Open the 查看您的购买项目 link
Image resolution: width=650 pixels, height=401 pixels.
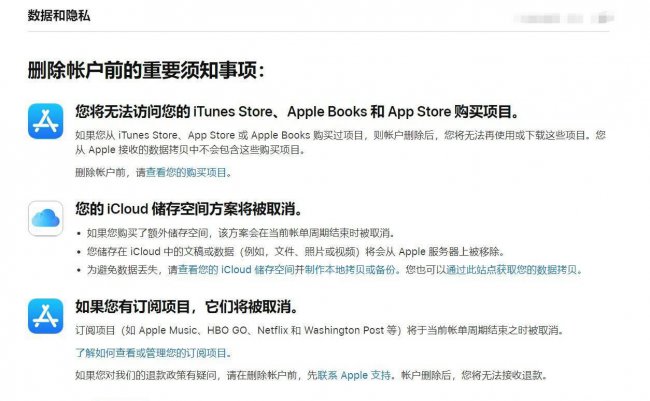[x=186, y=173]
